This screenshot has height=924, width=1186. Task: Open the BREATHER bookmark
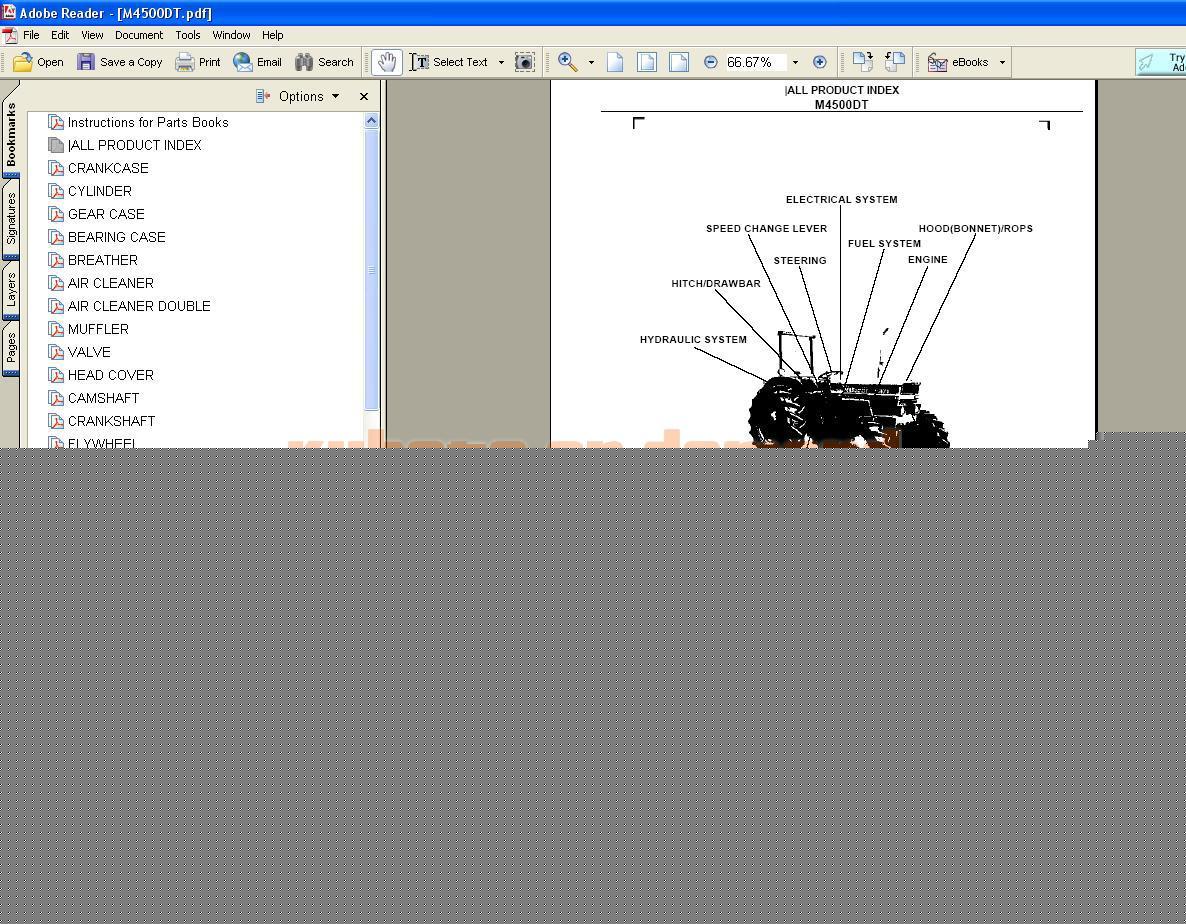(93, 260)
